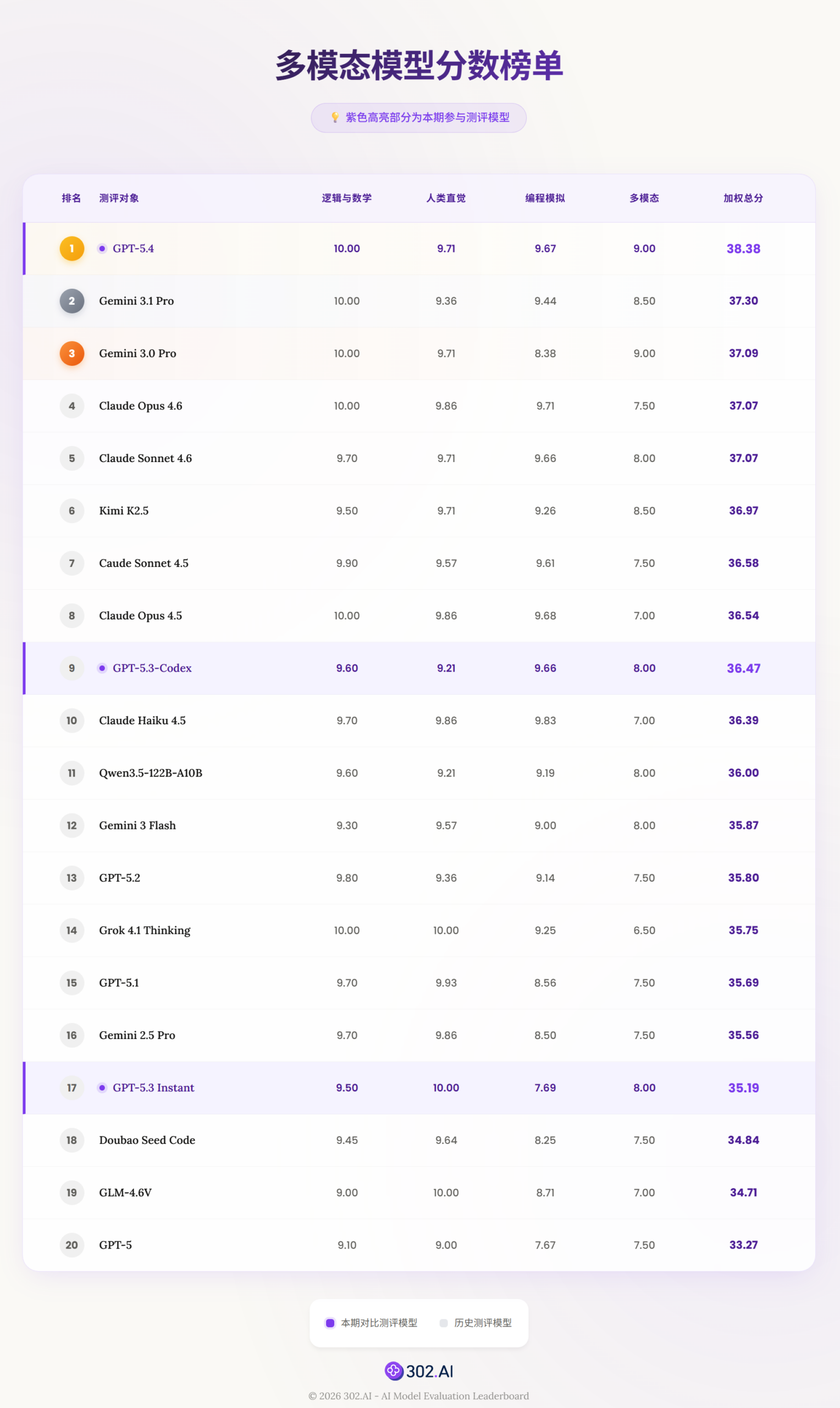The width and height of the screenshot is (840, 1408).
Task: Click the orange rank 3 medal badge
Action: coord(72,353)
